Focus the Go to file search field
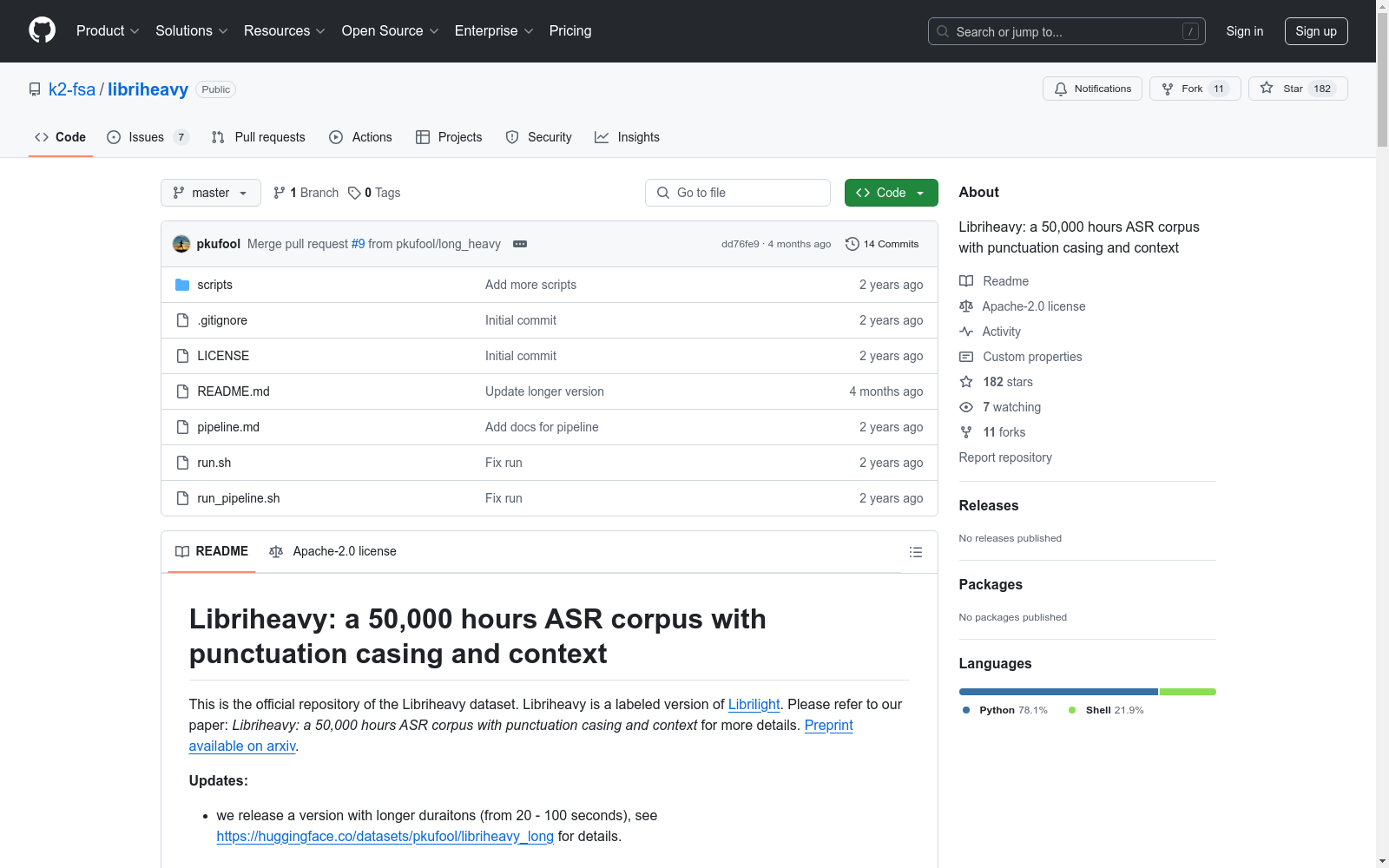 tap(738, 193)
